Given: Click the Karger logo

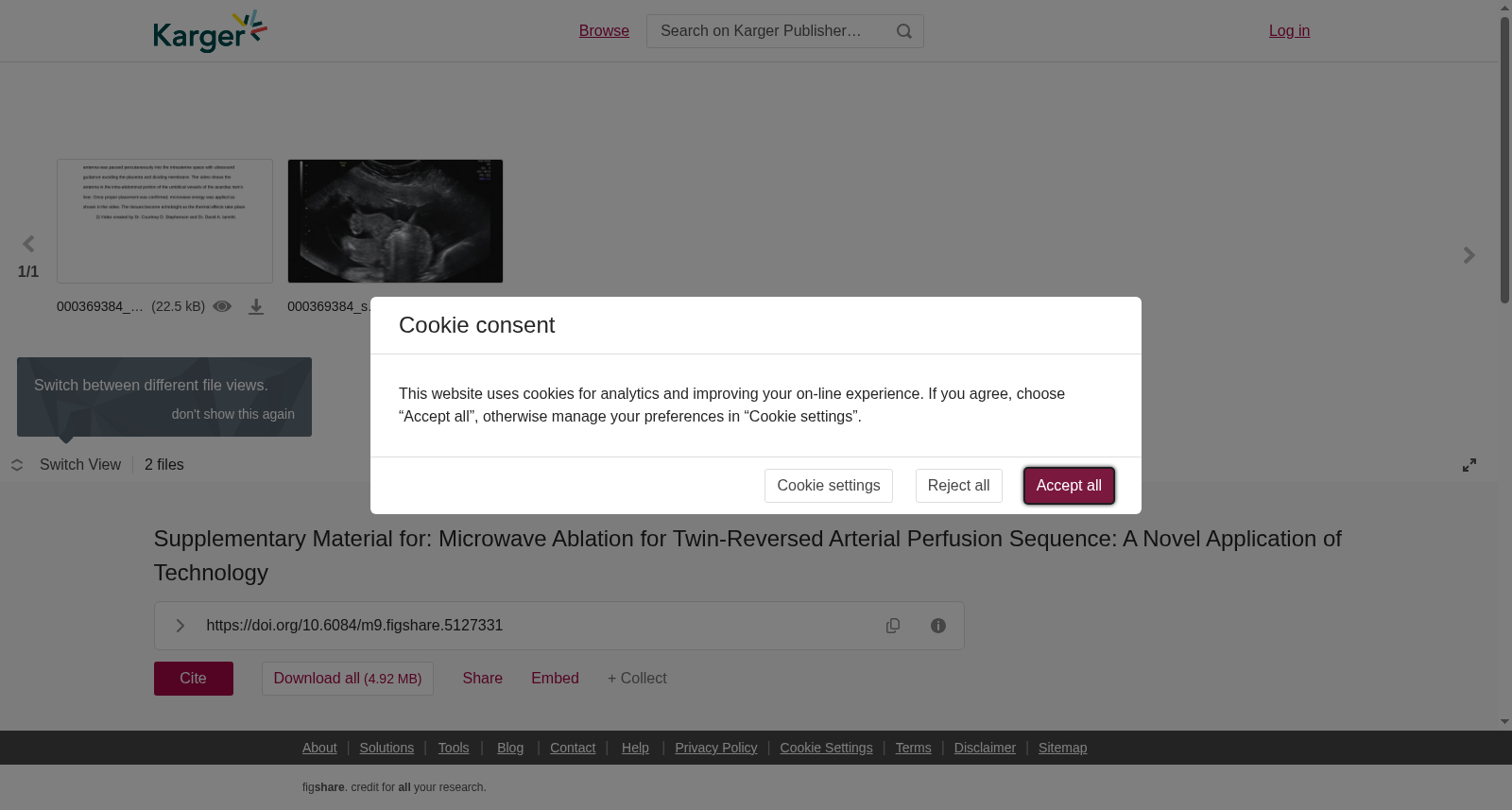Looking at the screenshot, I should [210, 31].
